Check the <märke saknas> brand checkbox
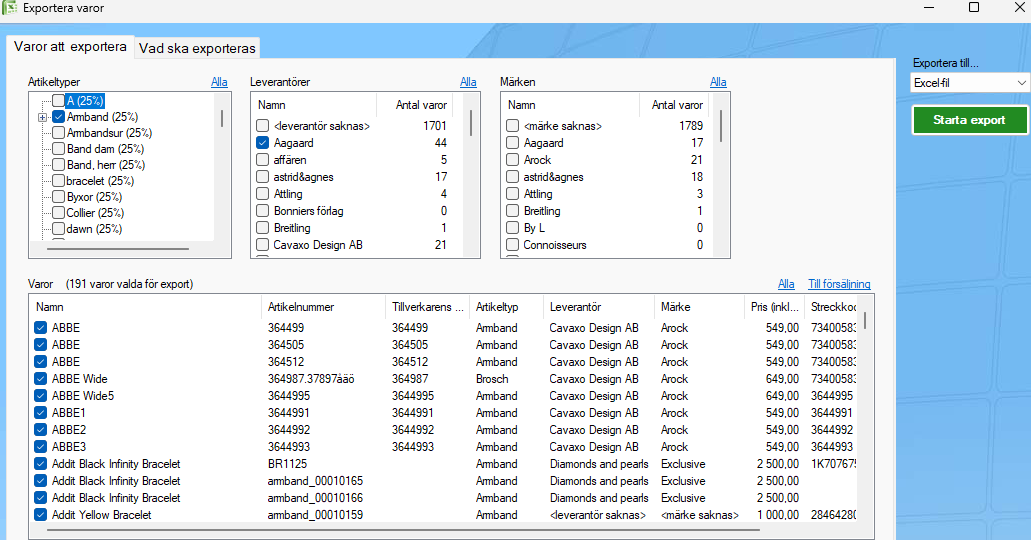The height and width of the screenshot is (540, 1031). [x=513, y=126]
